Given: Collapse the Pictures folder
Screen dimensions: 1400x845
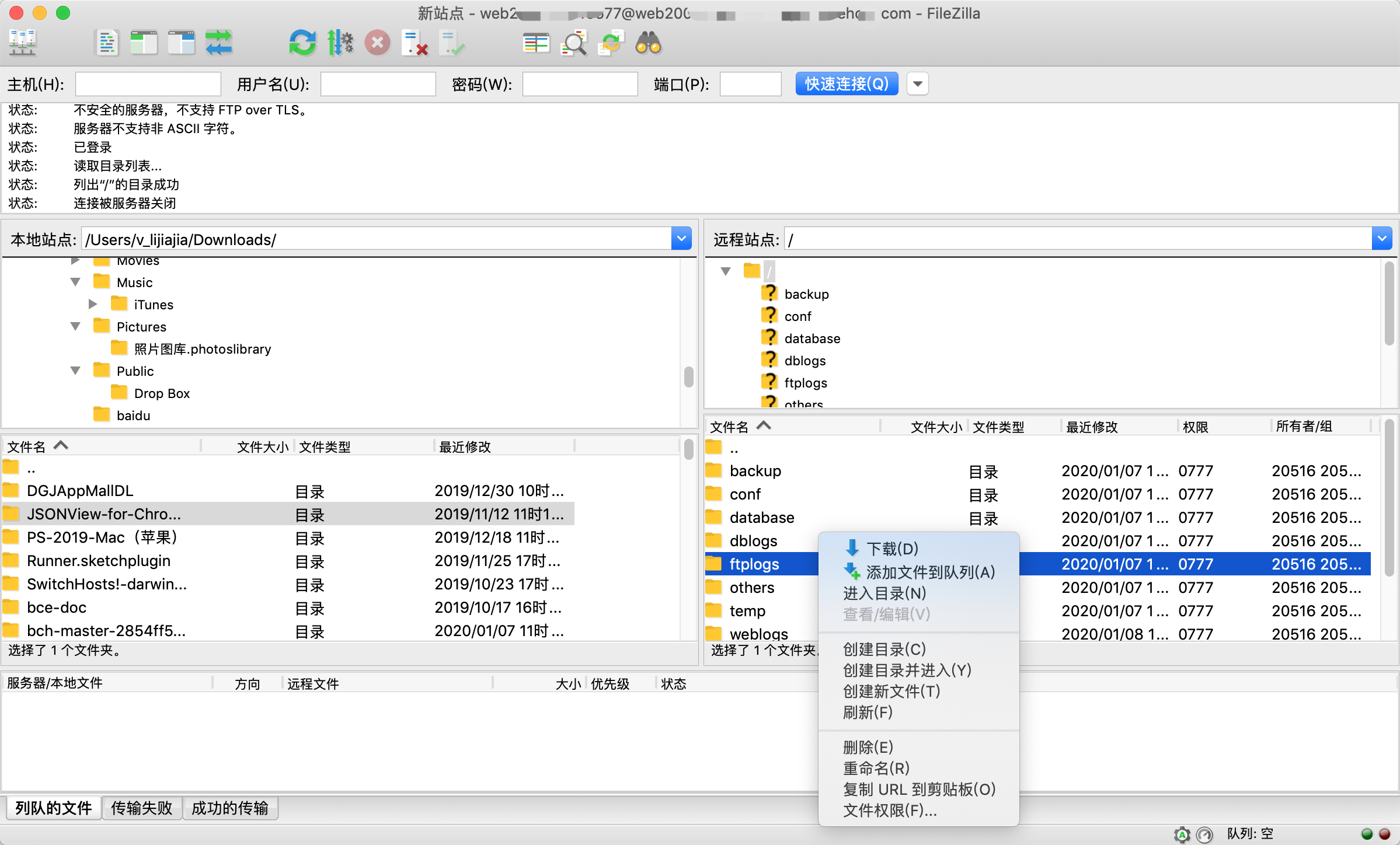Looking at the screenshot, I should tap(75, 327).
